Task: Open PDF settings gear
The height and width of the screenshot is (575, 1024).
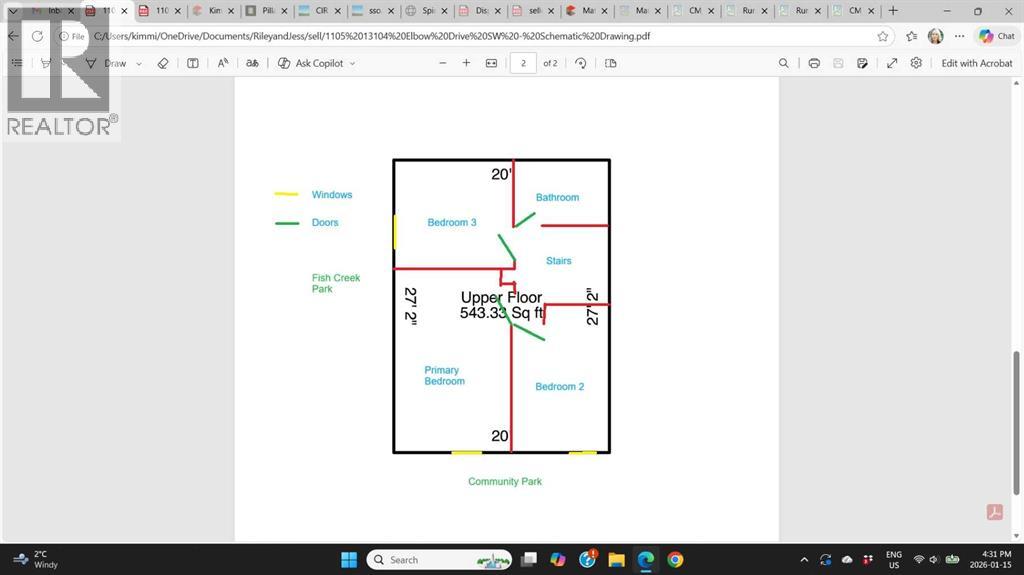Action: [x=916, y=63]
